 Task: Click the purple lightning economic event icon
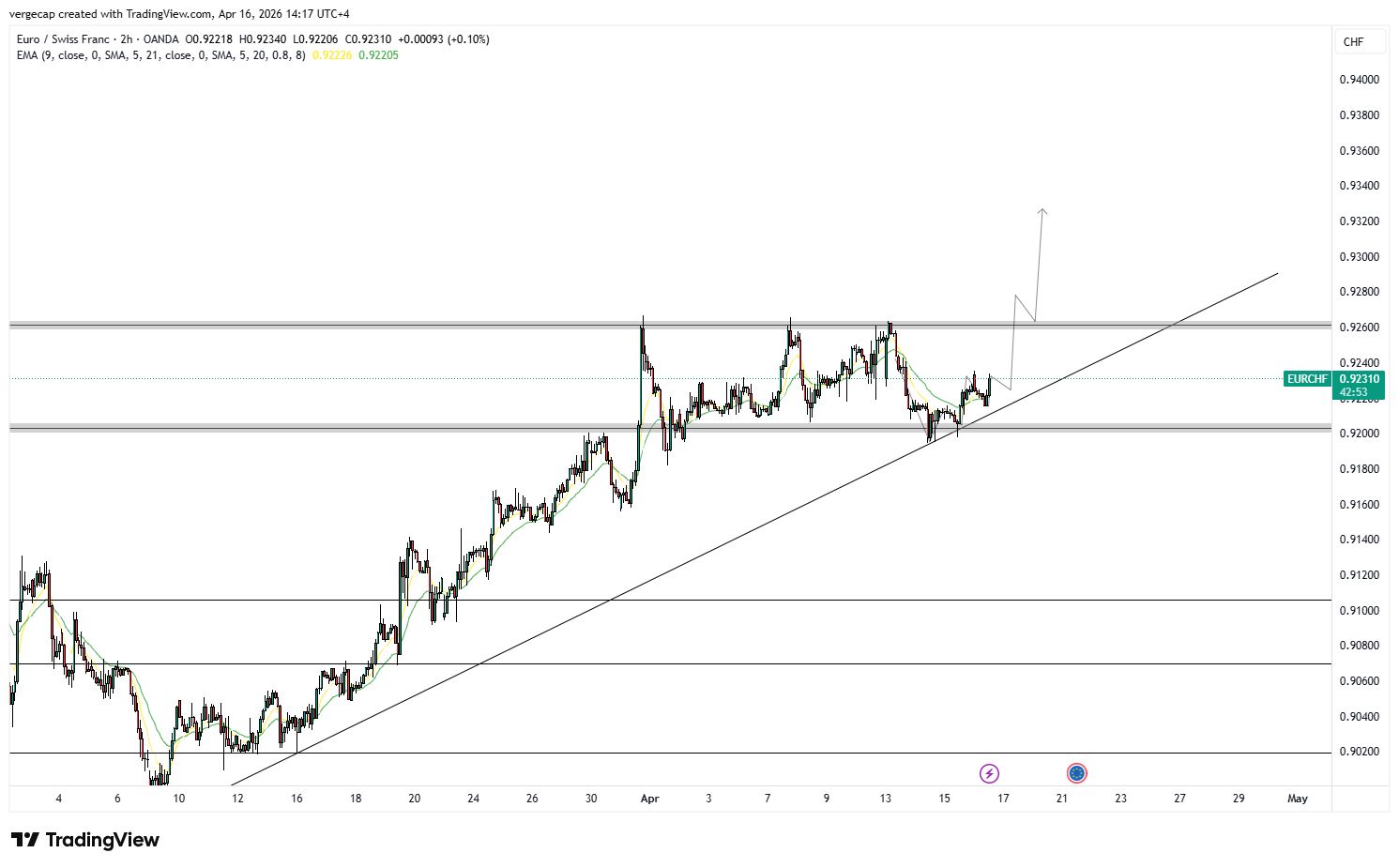click(x=990, y=772)
